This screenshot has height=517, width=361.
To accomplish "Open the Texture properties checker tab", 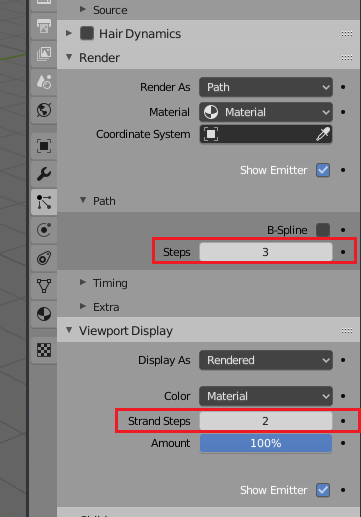I will point(44,350).
